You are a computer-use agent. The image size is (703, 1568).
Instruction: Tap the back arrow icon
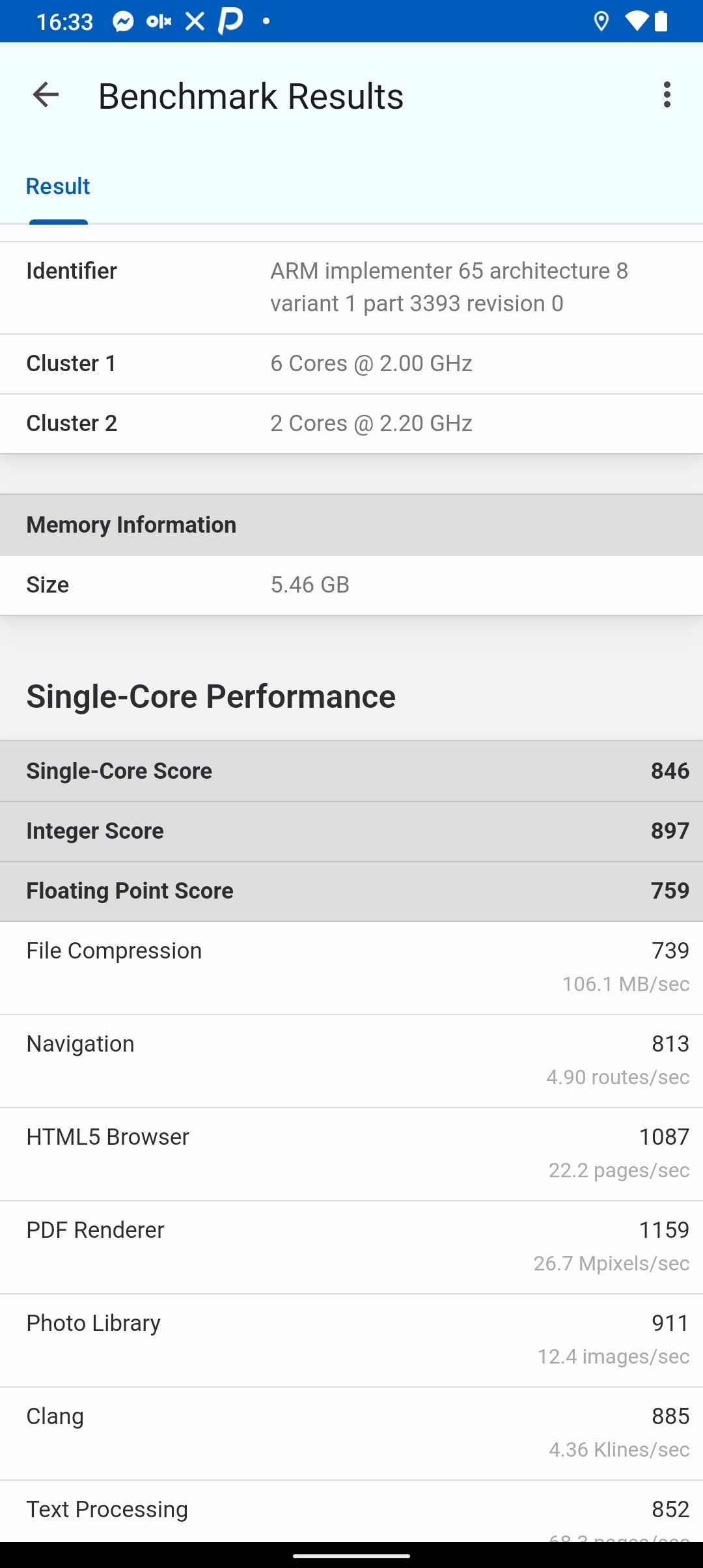tap(46, 95)
